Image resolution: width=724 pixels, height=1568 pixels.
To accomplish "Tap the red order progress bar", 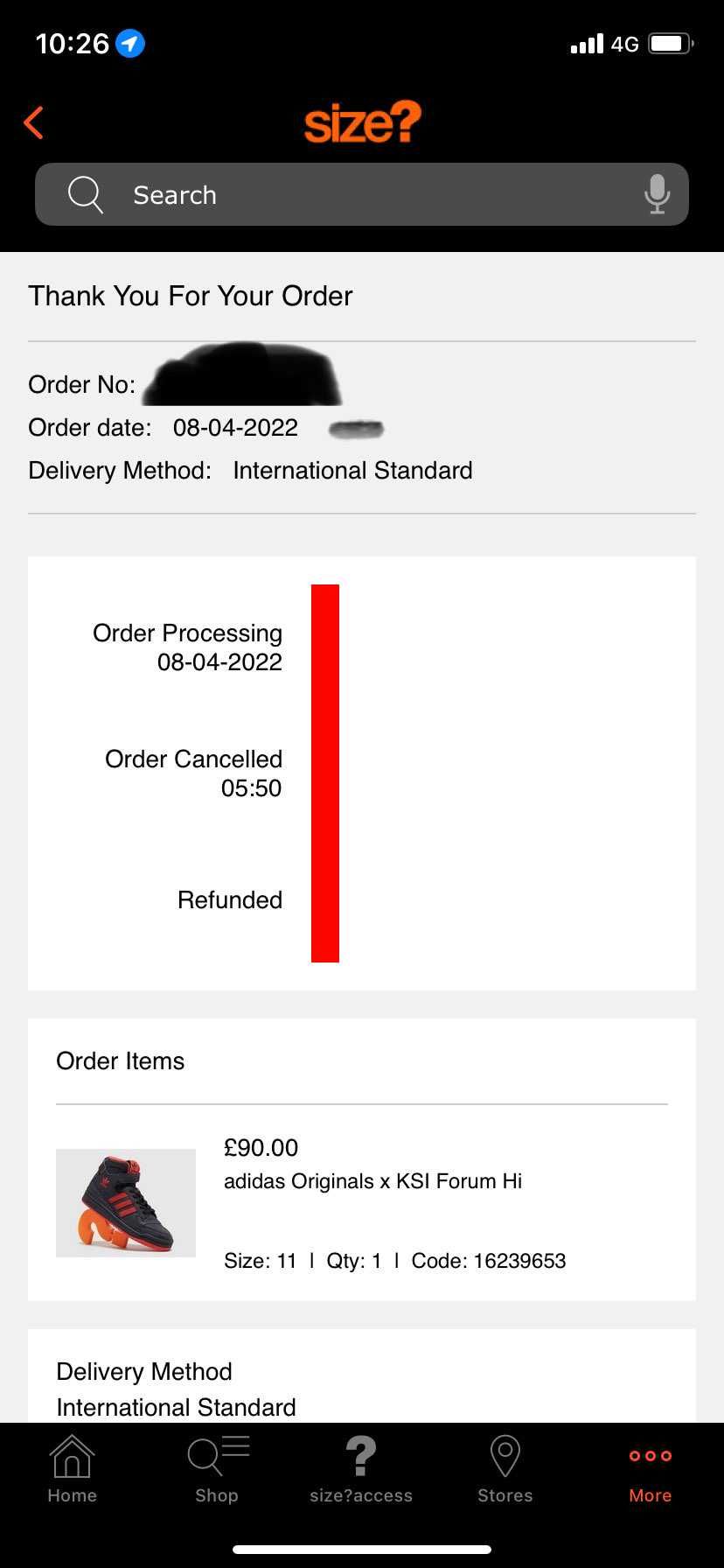I will tap(325, 773).
